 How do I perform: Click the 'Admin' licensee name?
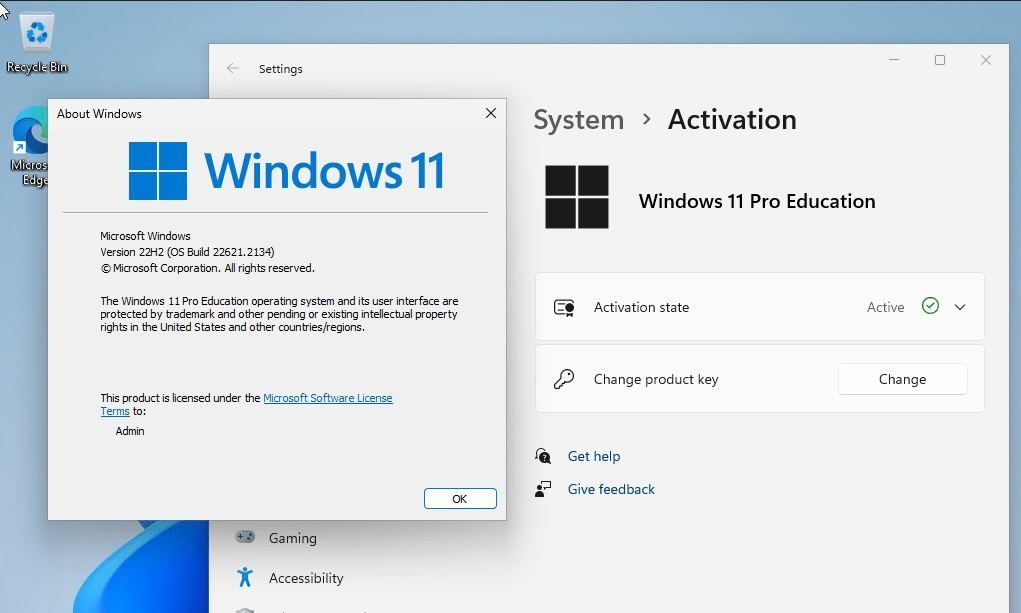coord(130,431)
